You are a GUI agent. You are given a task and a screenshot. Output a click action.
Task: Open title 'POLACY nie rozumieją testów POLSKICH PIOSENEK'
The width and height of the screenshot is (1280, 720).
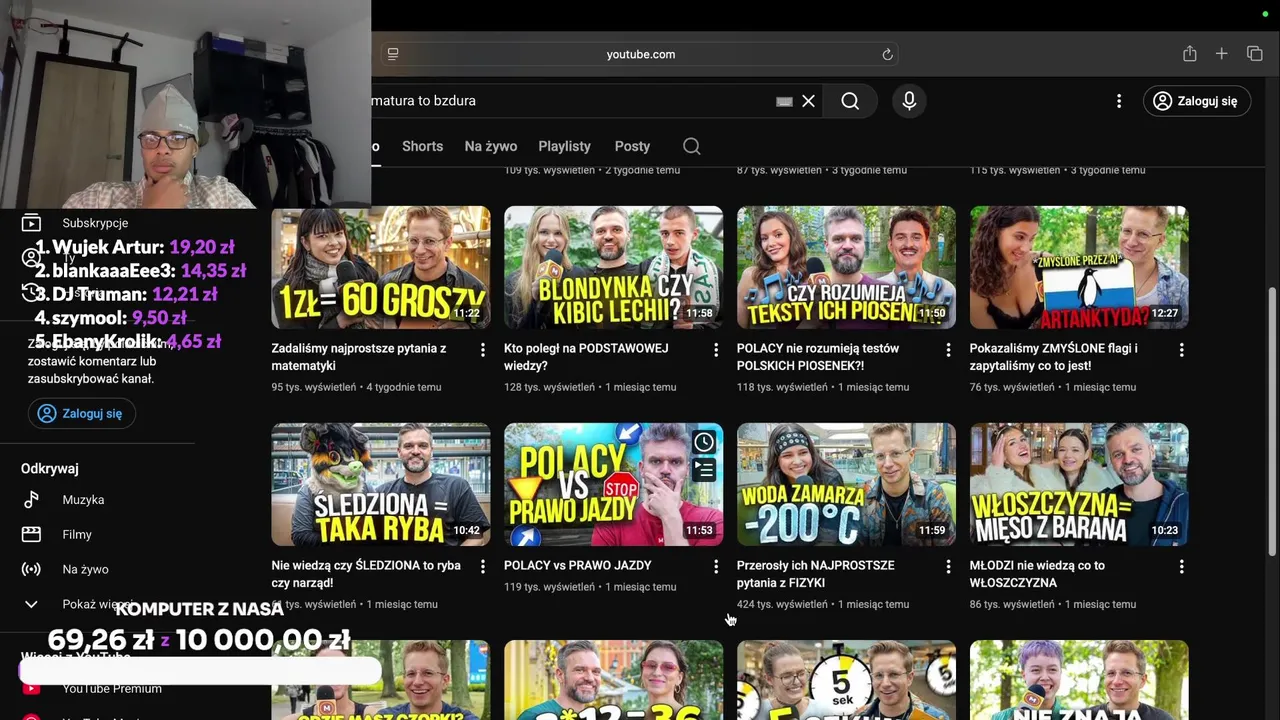click(x=818, y=357)
